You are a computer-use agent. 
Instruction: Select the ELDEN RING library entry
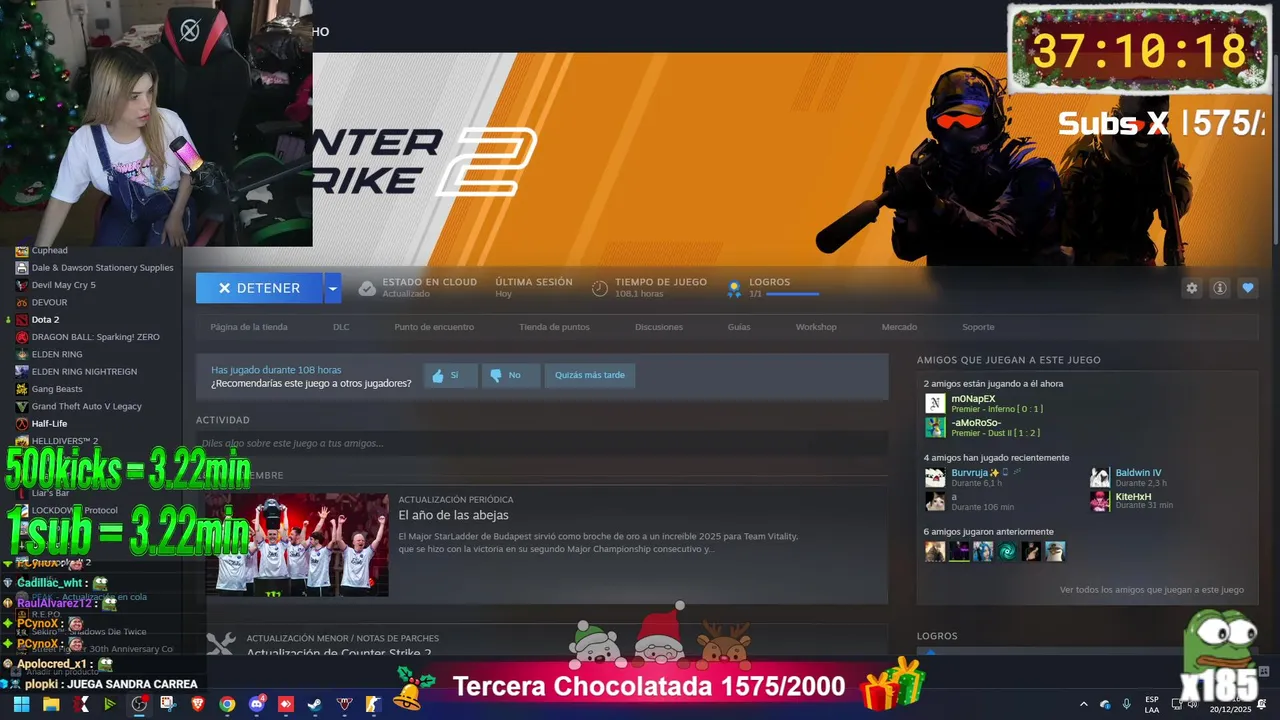pyautogui.click(x=57, y=354)
